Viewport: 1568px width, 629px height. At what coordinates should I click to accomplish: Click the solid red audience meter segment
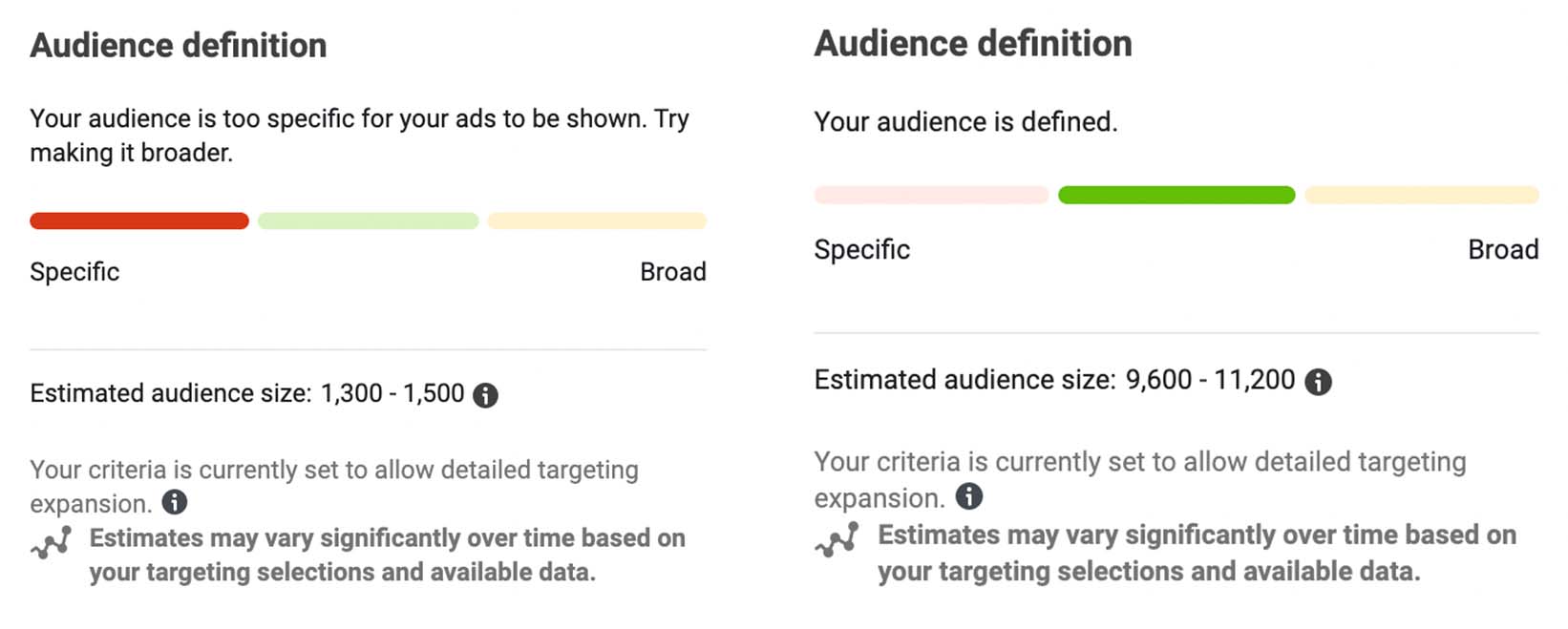pyautogui.click(x=139, y=221)
